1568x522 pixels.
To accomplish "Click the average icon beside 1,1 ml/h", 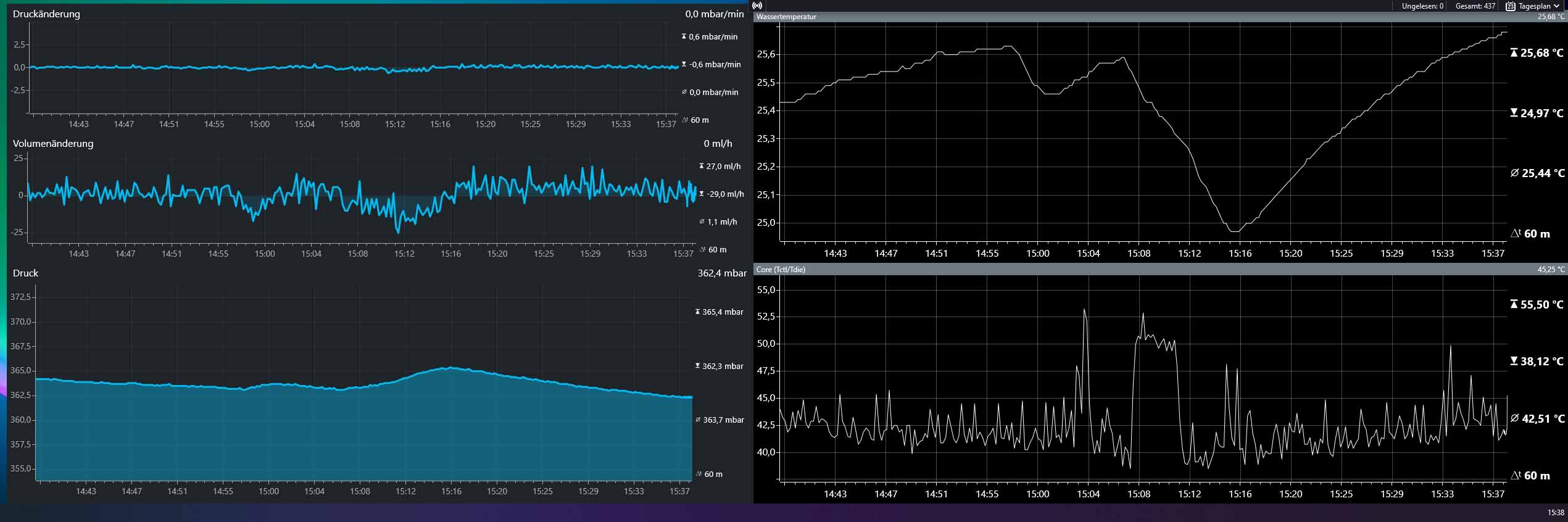I will coord(701,222).
